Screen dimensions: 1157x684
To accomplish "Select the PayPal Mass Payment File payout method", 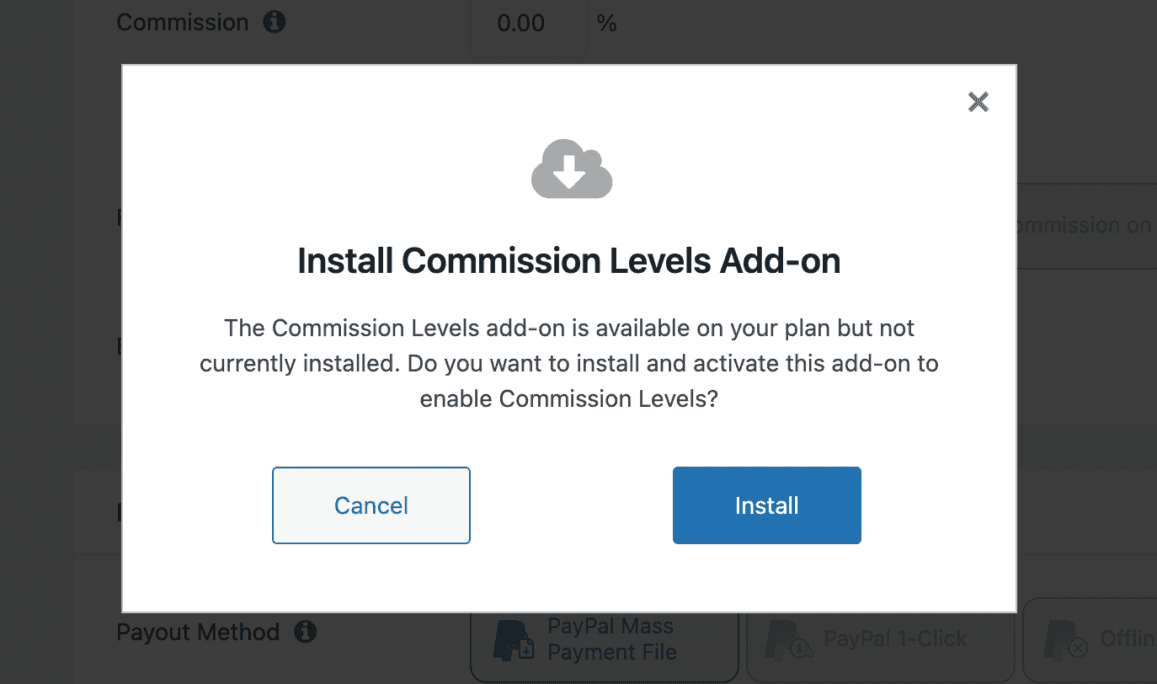I will (x=604, y=640).
